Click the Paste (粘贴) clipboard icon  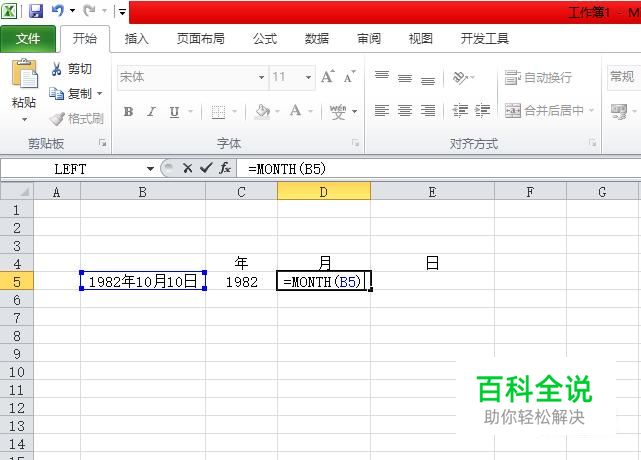[x=24, y=74]
